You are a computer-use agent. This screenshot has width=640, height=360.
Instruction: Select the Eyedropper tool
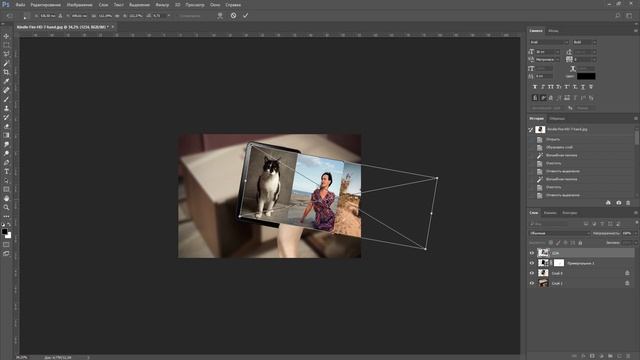click(6, 81)
